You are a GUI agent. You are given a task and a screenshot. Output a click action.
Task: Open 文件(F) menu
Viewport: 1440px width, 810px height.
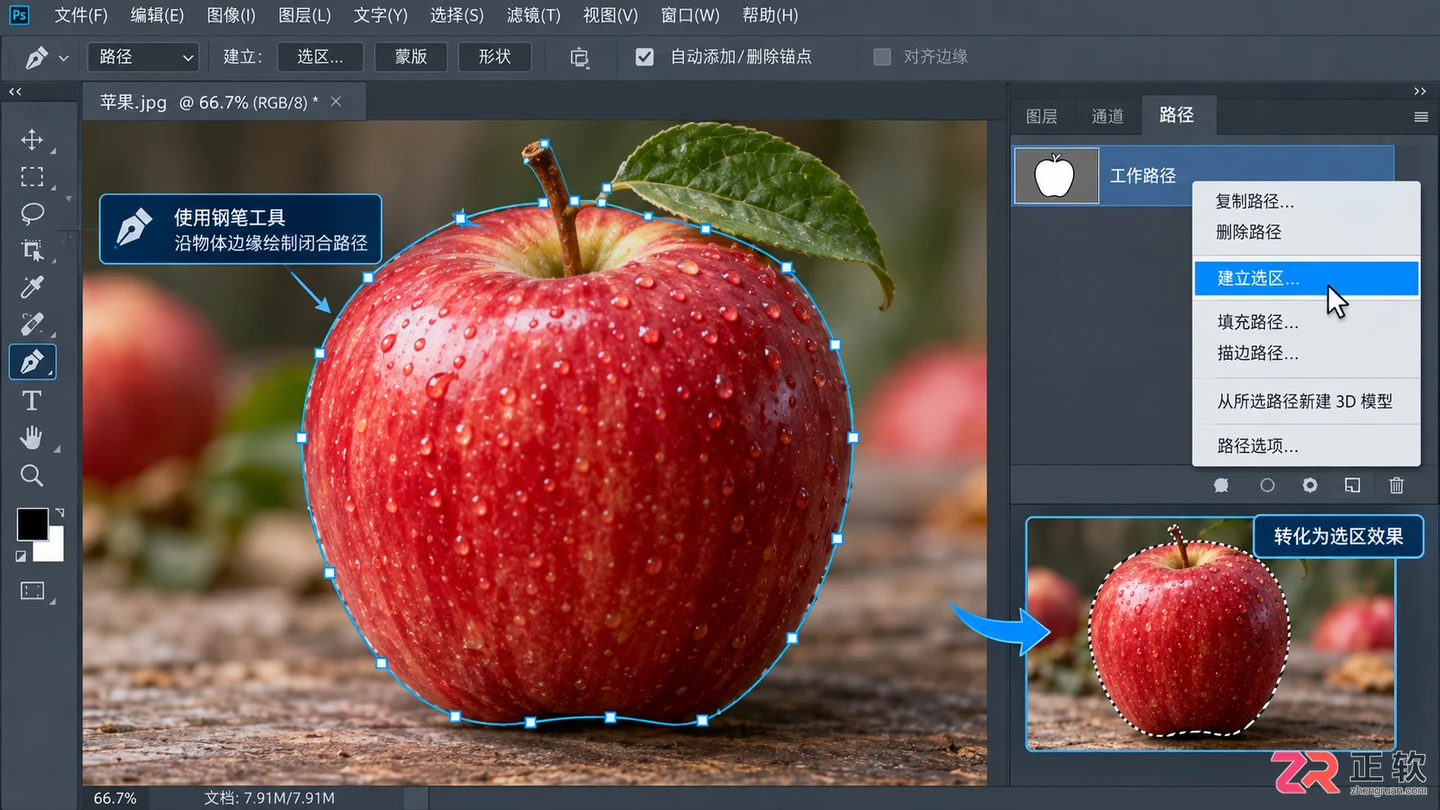pos(81,16)
